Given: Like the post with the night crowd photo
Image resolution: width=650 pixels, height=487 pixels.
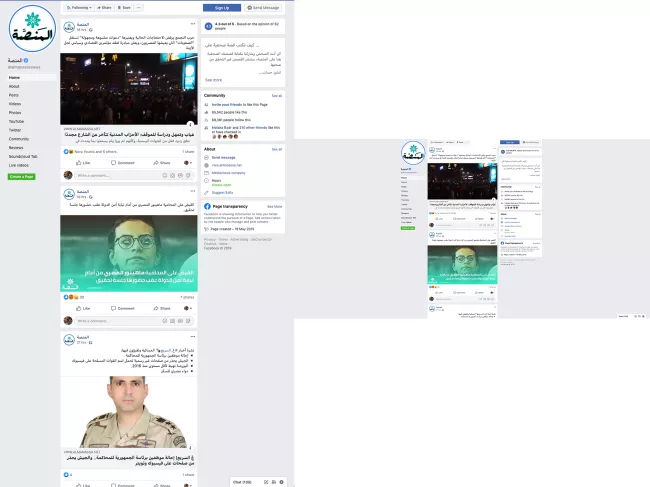Looking at the screenshot, I should coord(83,163).
